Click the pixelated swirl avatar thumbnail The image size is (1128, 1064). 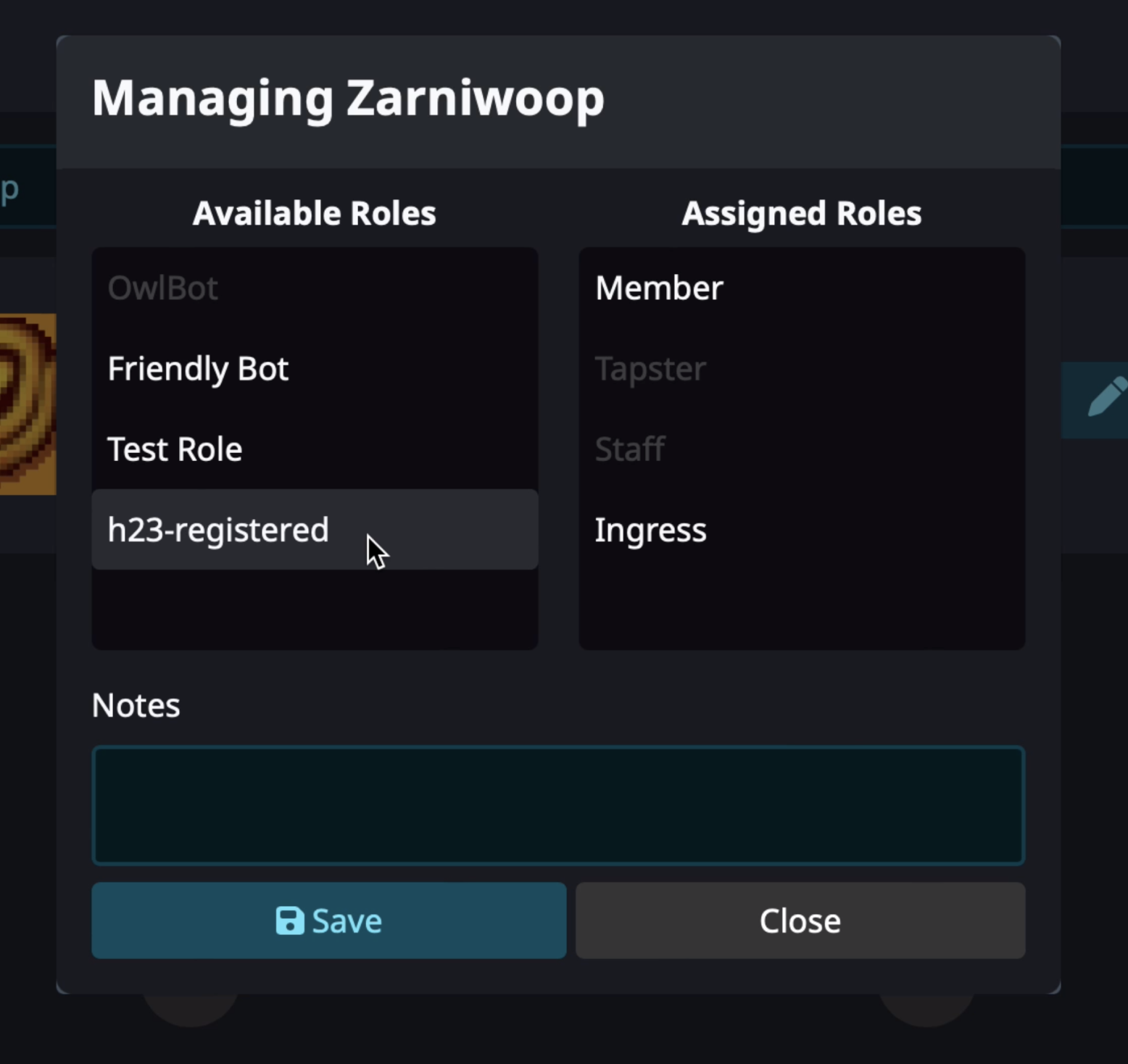28,404
